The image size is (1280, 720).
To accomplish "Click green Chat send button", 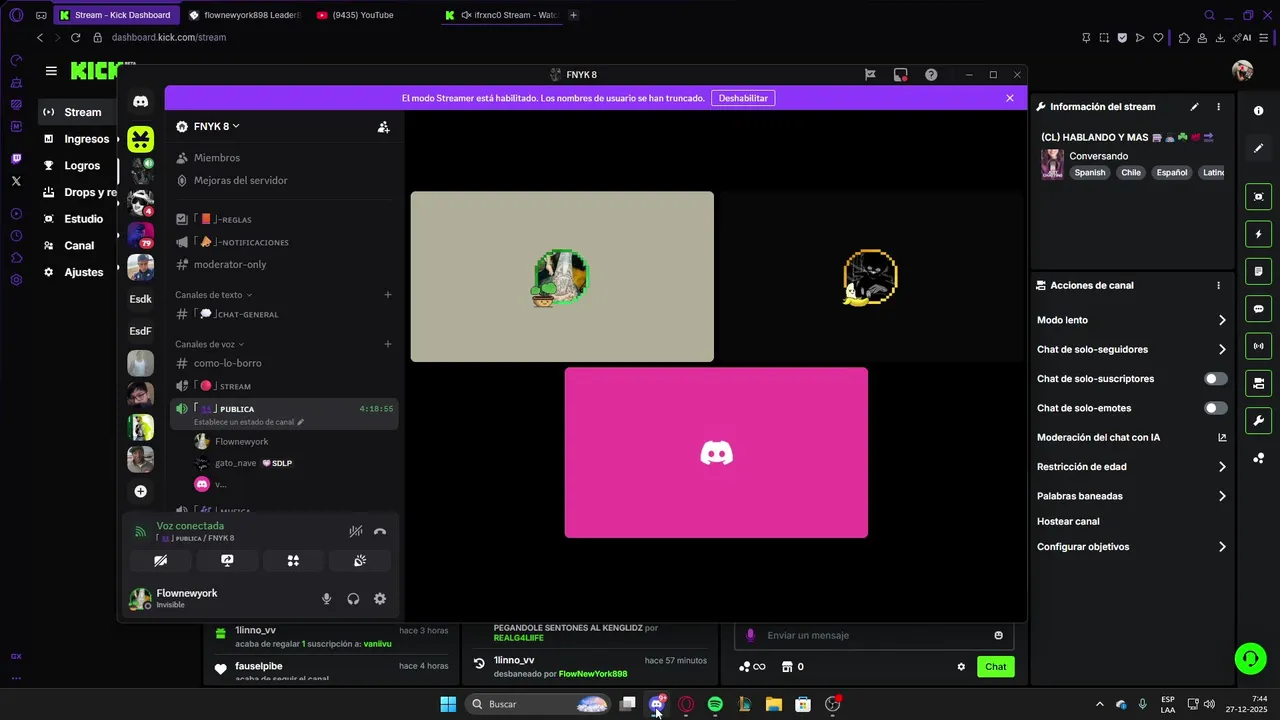I will coord(996,667).
